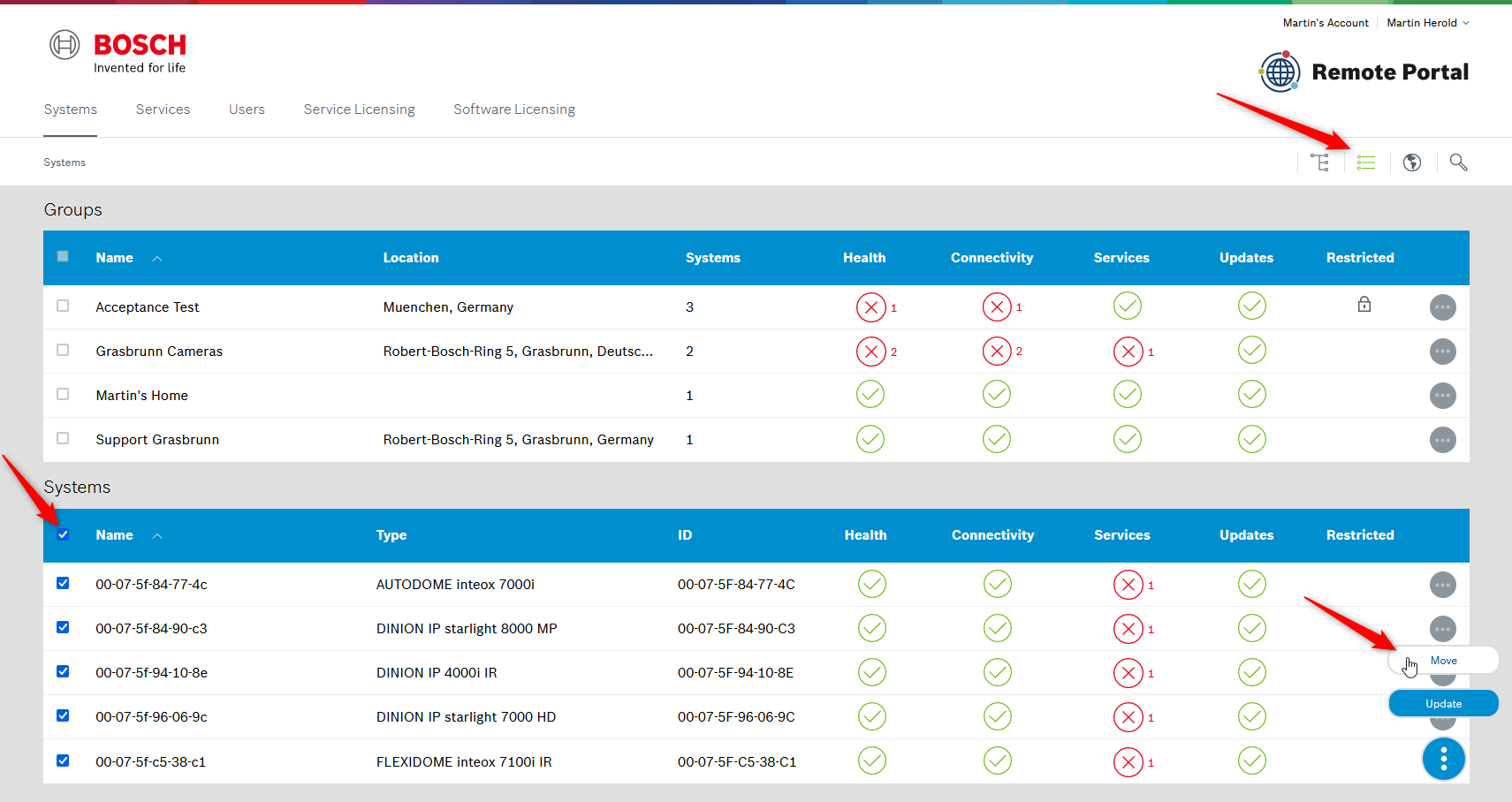Click Health error icon for Acceptance Test
1512x802 pixels.
(x=870, y=307)
